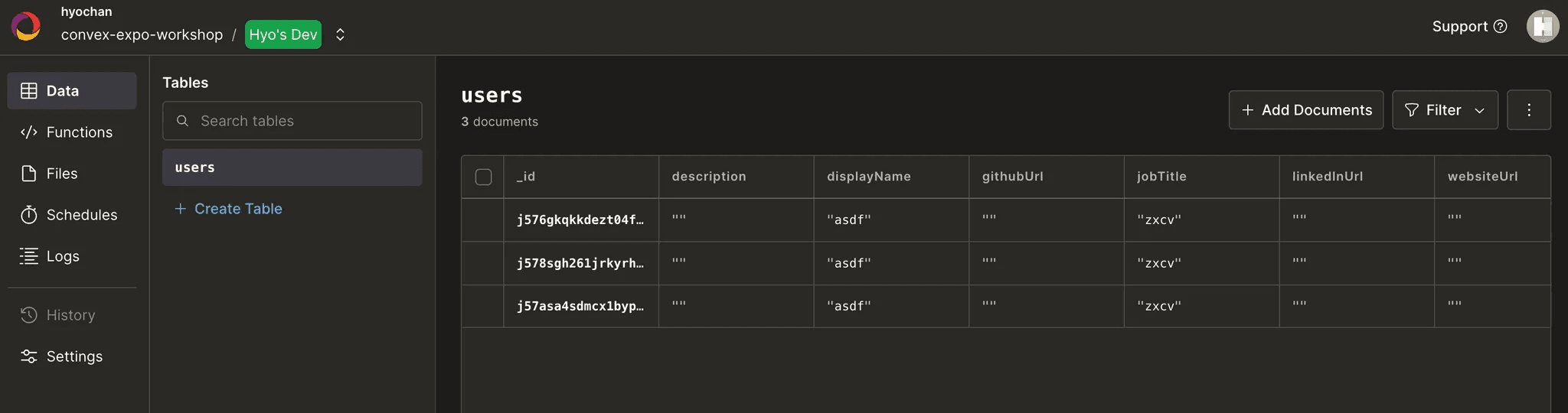Open the Data page in sidebar

pos(72,91)
